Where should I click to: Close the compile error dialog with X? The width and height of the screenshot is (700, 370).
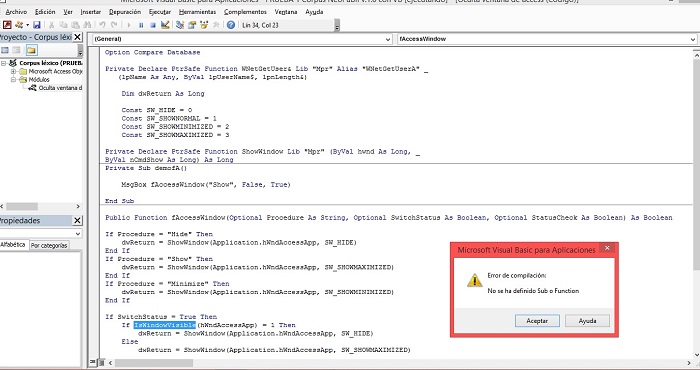[x=607, y=248]
